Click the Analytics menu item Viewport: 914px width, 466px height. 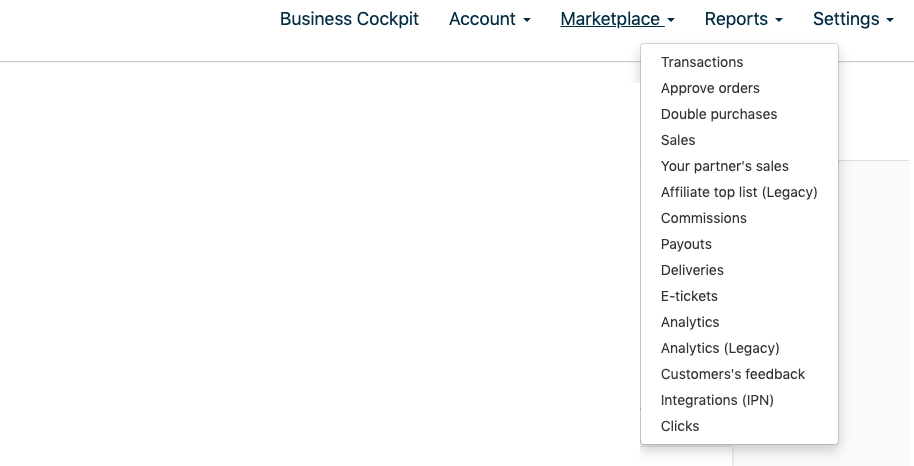coord(690,322)
